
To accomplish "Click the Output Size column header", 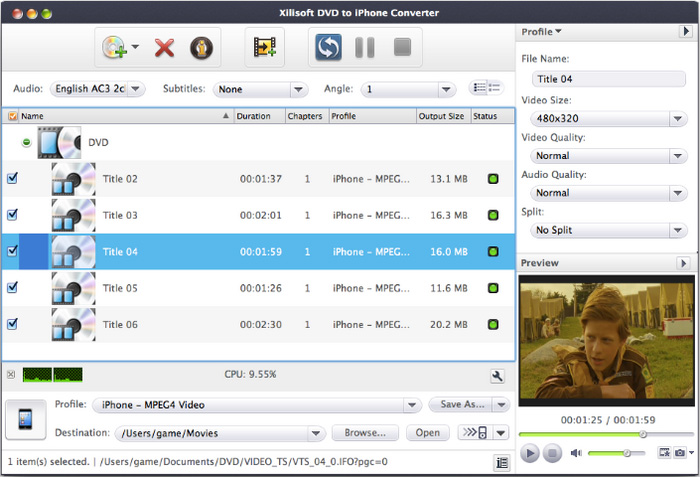I will click(x=443, y=116).
